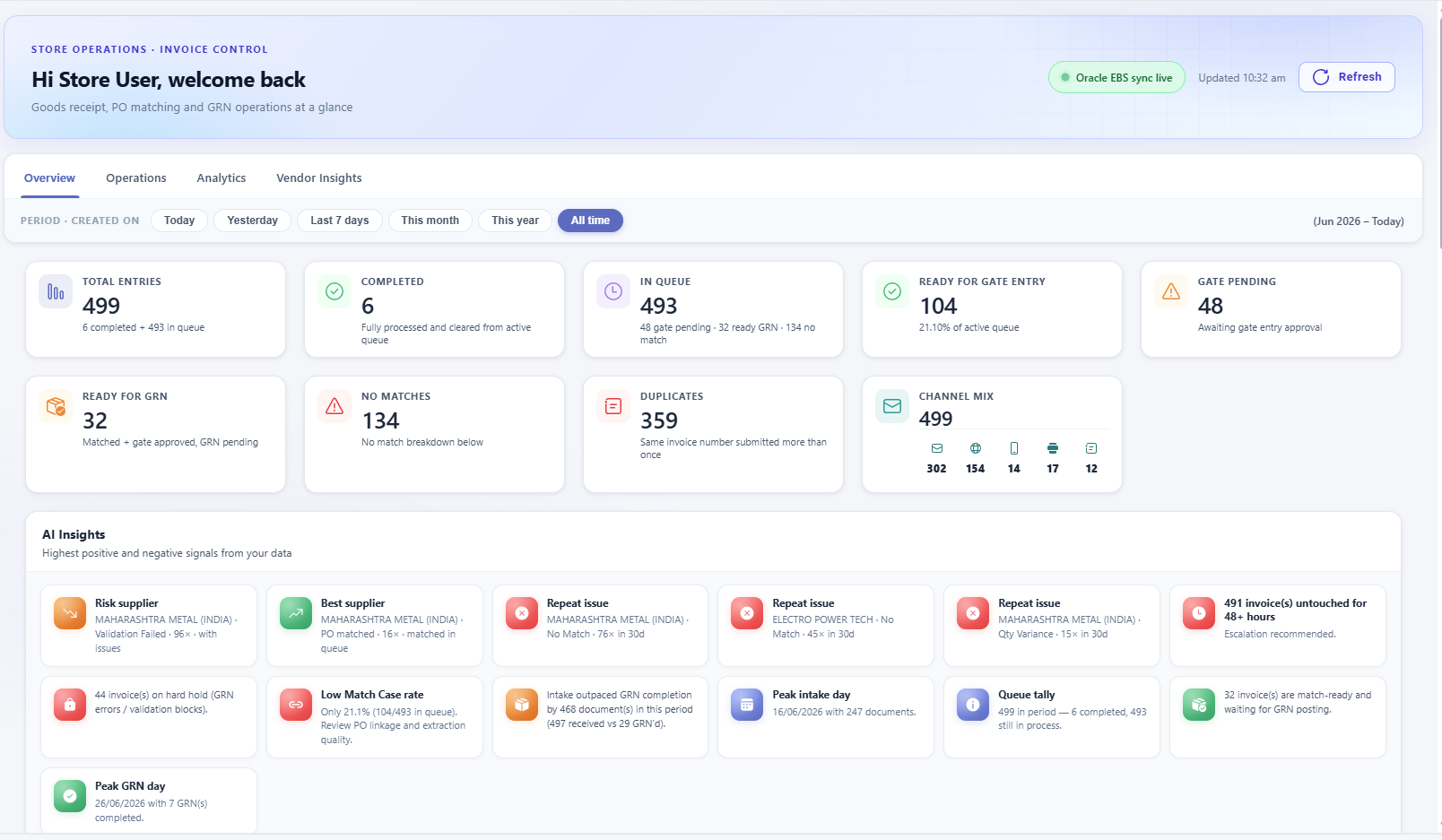Screen dimensions: 1442x840
Task: Open the Vendor Insights tab
Action: (x=319, y=178)
